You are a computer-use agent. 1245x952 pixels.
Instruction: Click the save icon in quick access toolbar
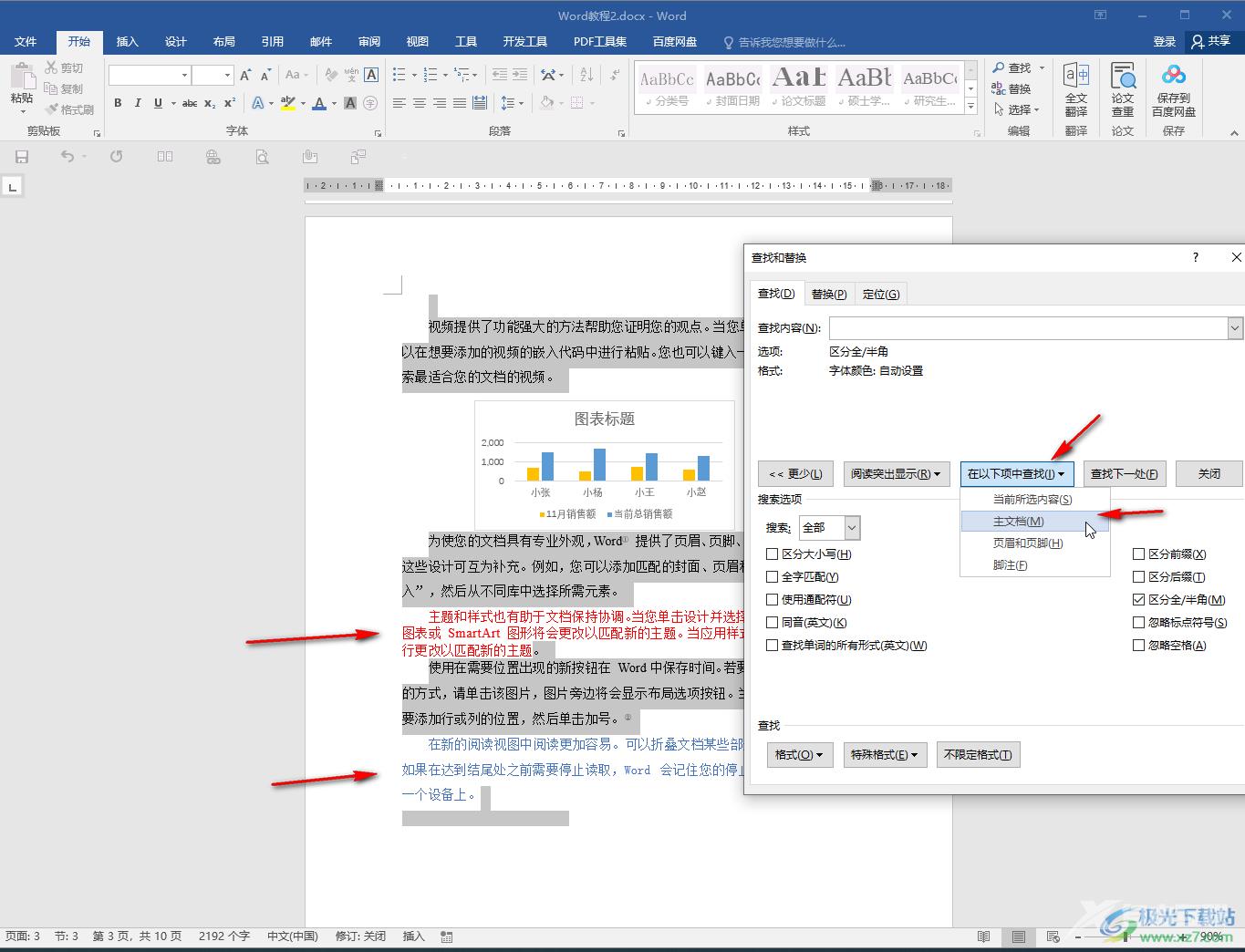22,157
